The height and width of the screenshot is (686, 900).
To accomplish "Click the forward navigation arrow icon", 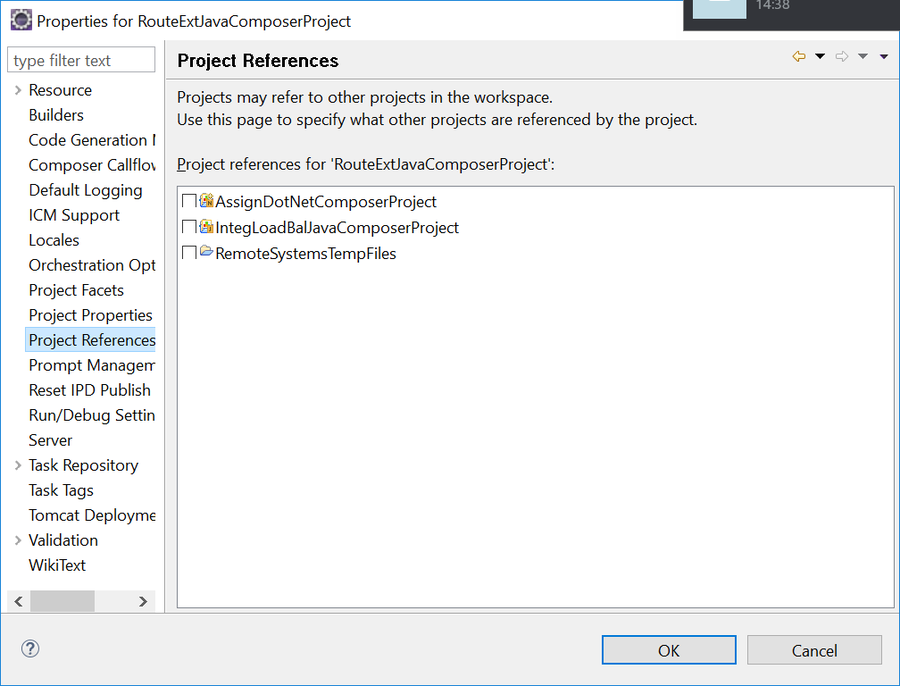I will point(842,56).
